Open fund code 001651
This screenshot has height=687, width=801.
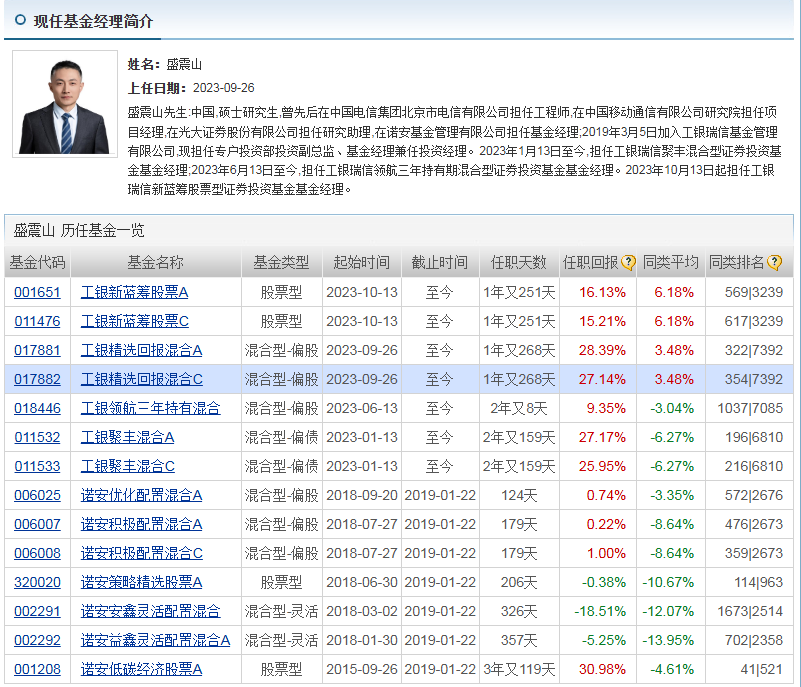click(37, 292)
